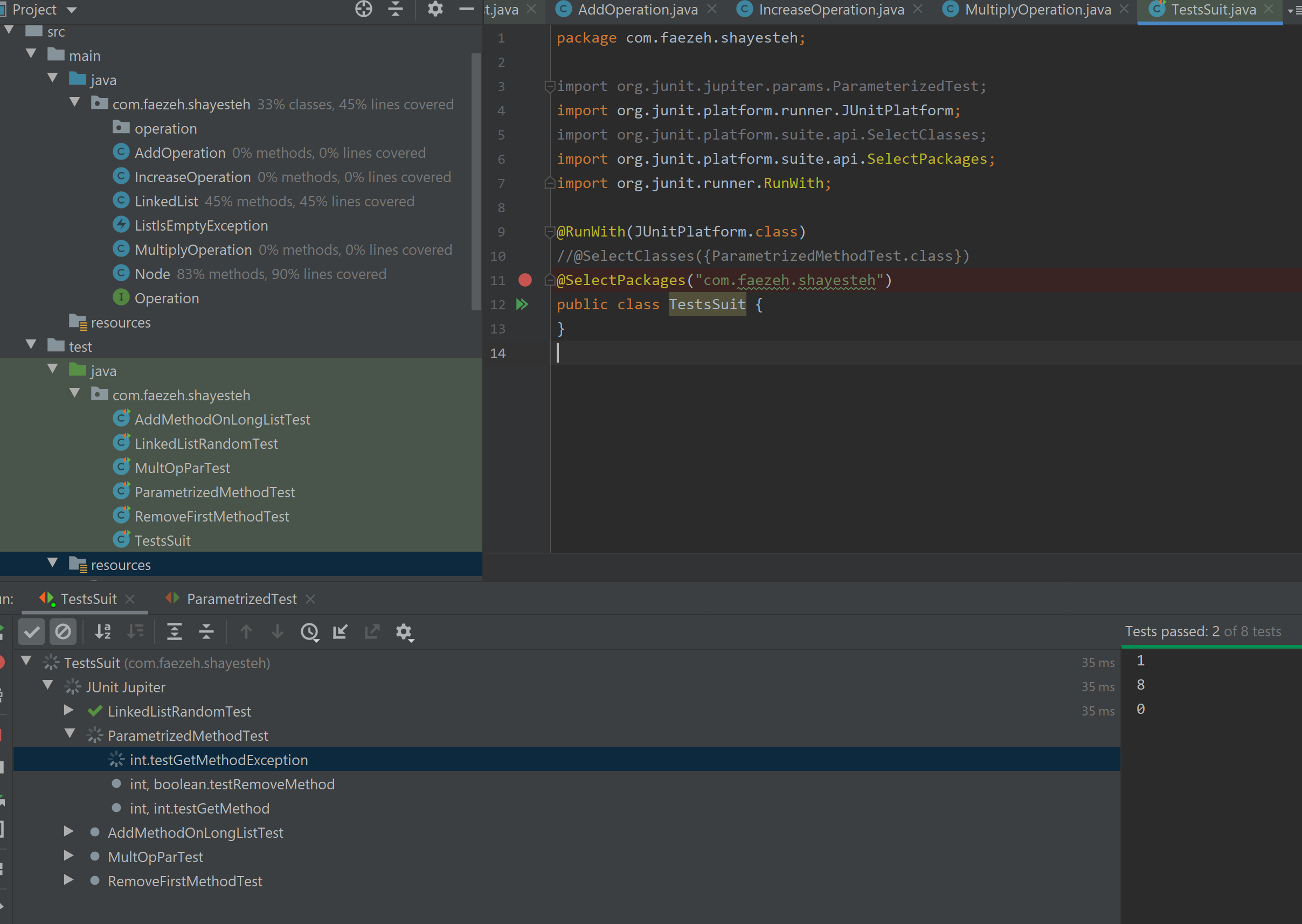
Task: Remove the breakpoint on line 11
Action: tap(525, 280)
